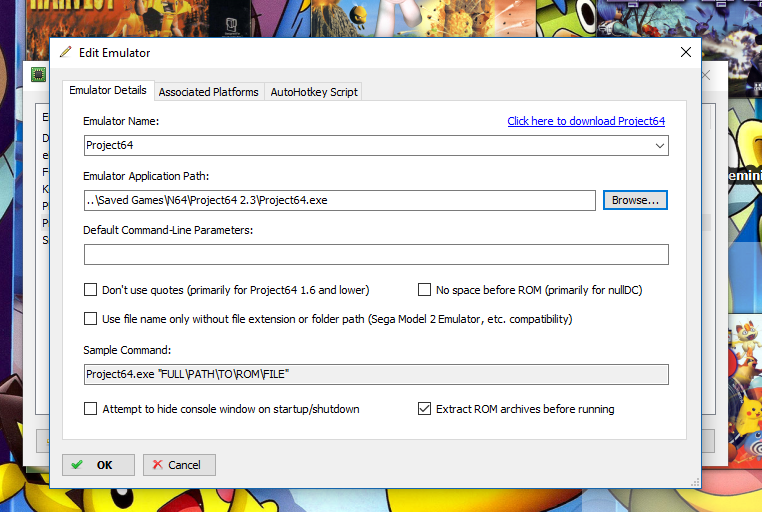762x512 pixels.
Task: Close the background Manage Emulators window
Action: tap(706, 75)
